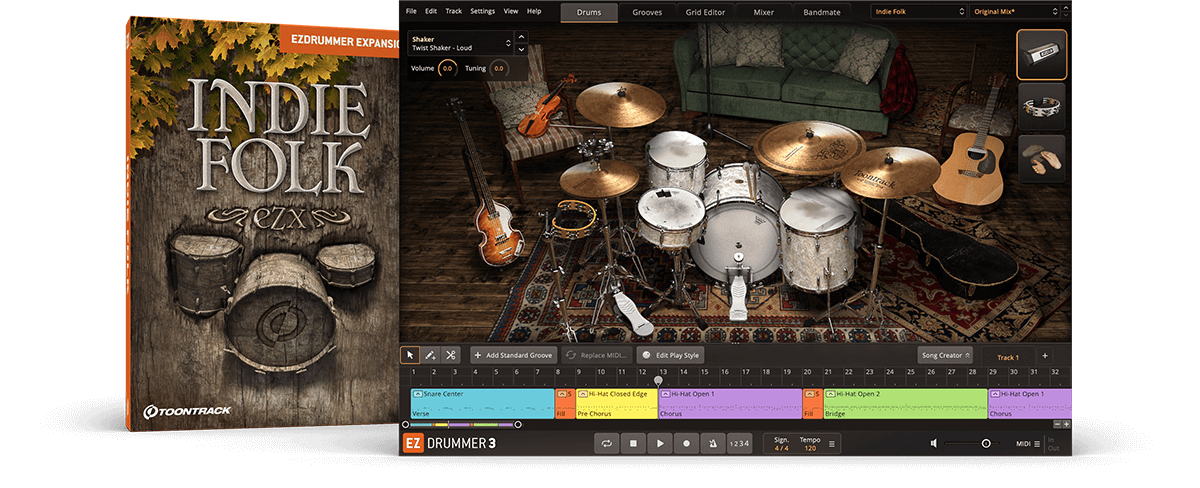Toggle the loop playback button
This screenshot has height=488, width=1200.
coord(606,443)
